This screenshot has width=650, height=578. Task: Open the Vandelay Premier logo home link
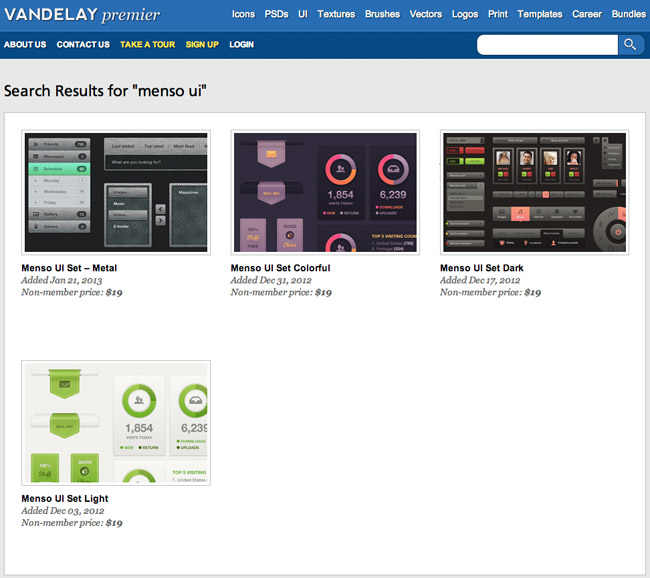click(82, 15)
